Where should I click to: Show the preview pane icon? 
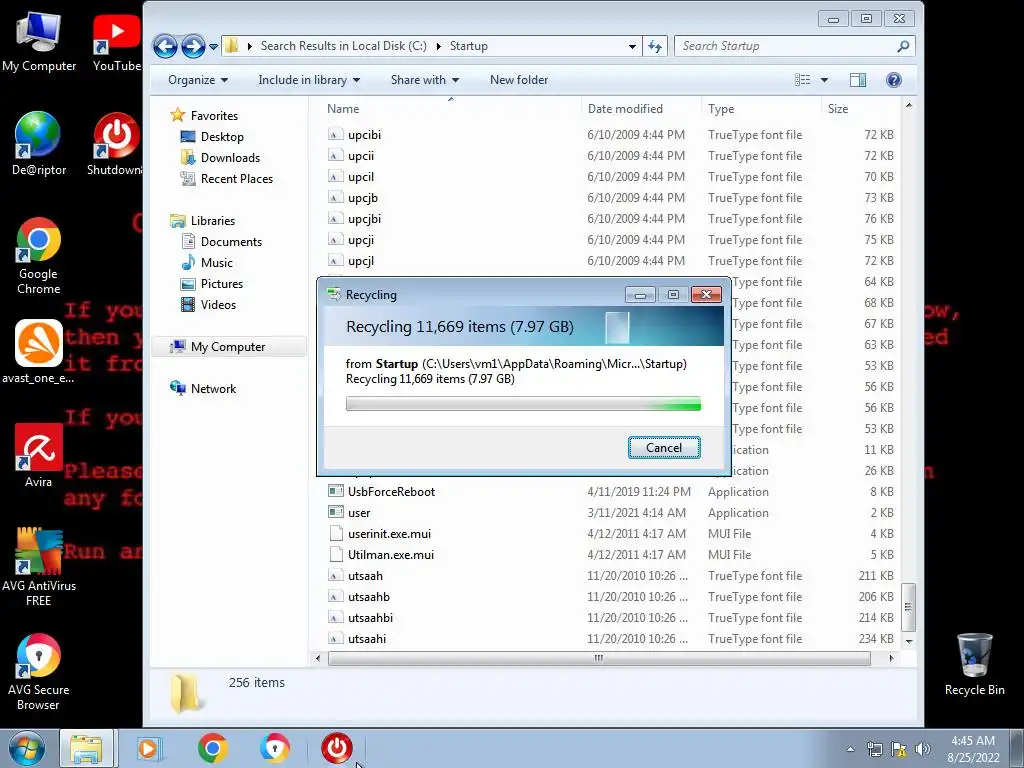[857, 80]
